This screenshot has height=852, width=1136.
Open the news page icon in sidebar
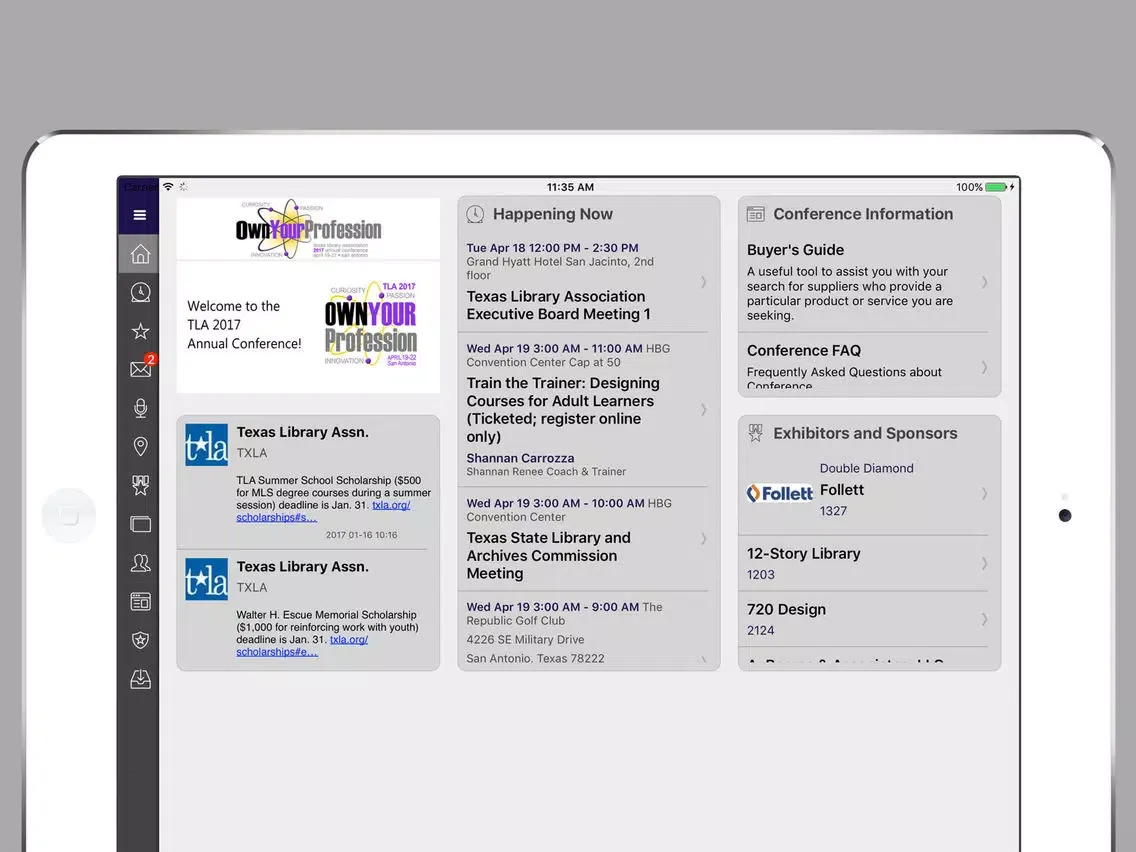(x=141, y=601)
